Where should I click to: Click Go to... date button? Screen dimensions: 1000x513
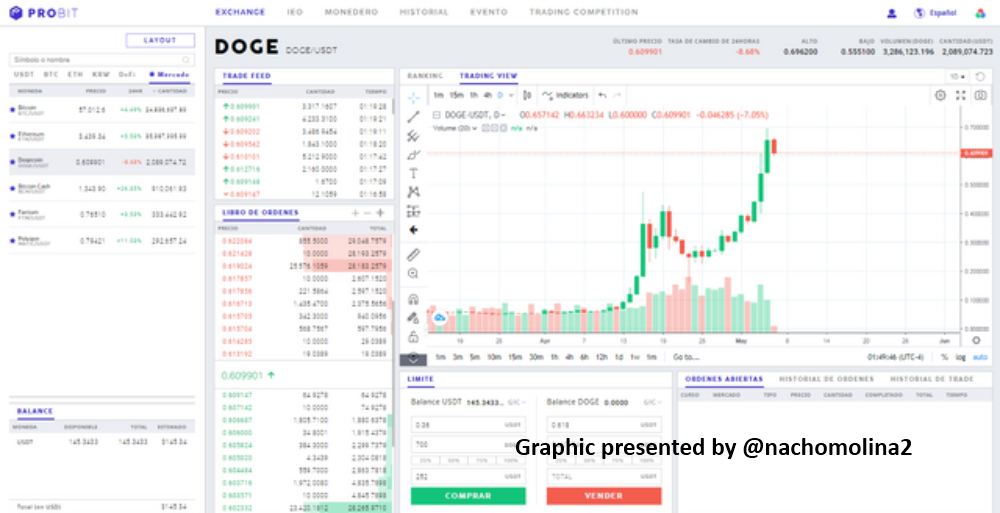pyautogui.click(x=686, y=357)
